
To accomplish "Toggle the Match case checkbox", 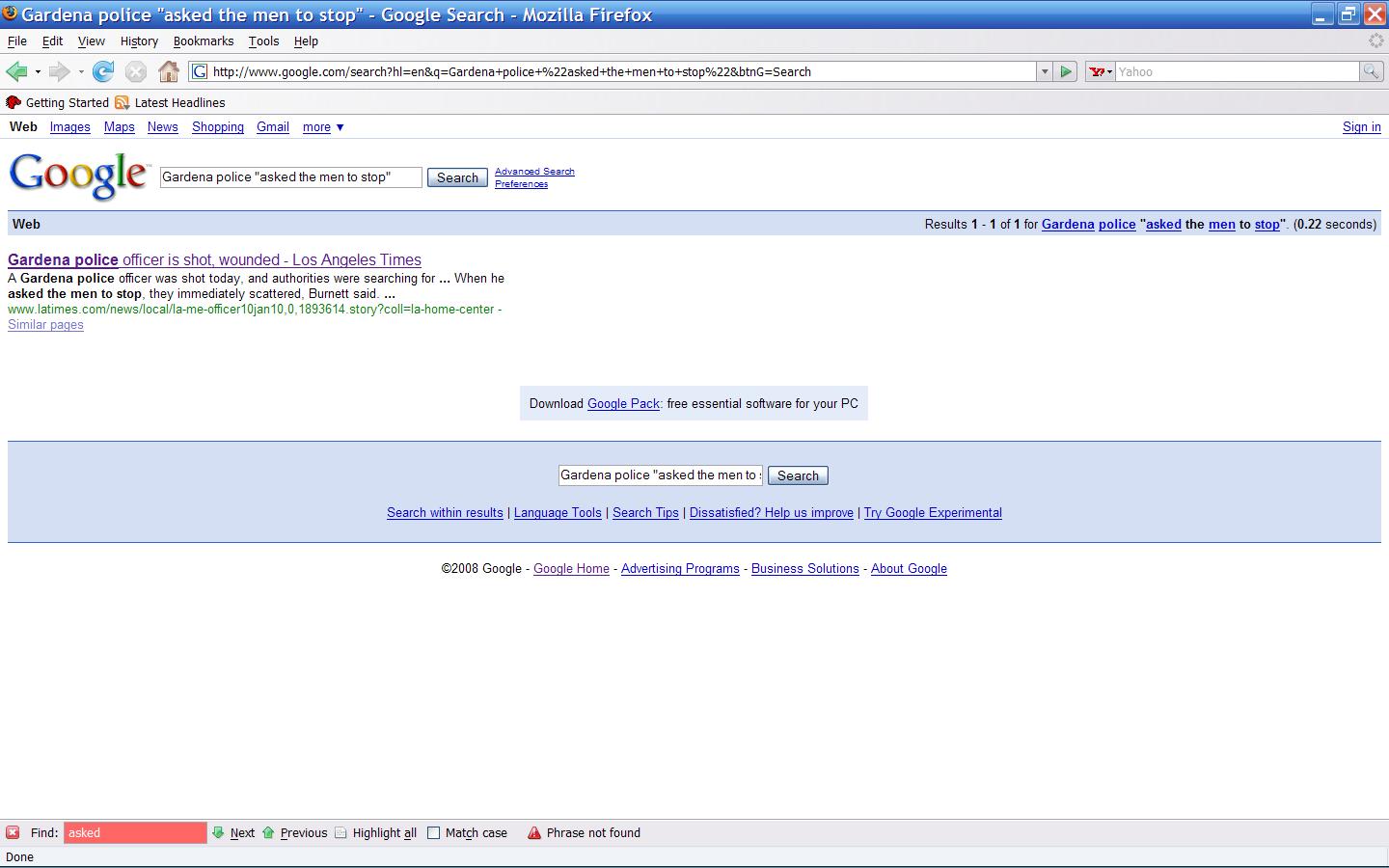I will tap(433, 832).
